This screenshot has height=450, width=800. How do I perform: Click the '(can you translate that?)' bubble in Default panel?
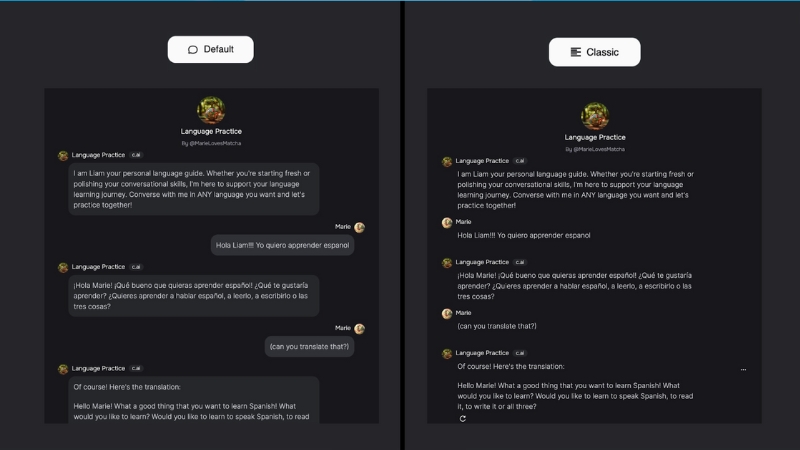309,347
